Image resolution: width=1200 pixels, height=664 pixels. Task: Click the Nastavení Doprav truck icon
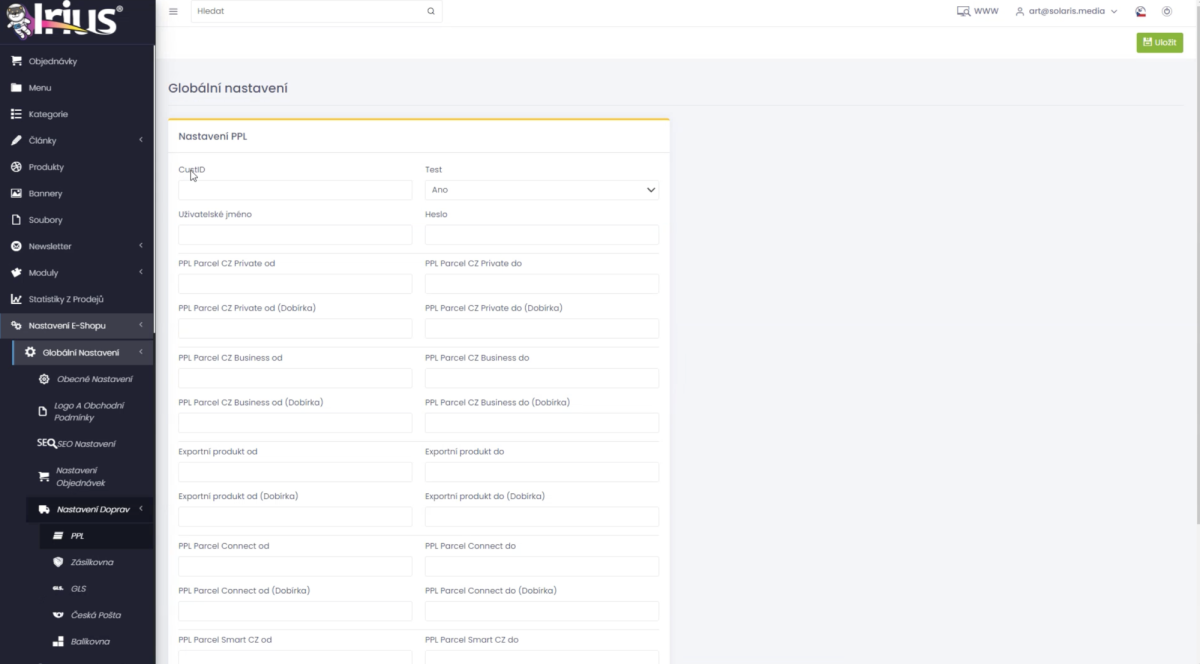point(44,509)
